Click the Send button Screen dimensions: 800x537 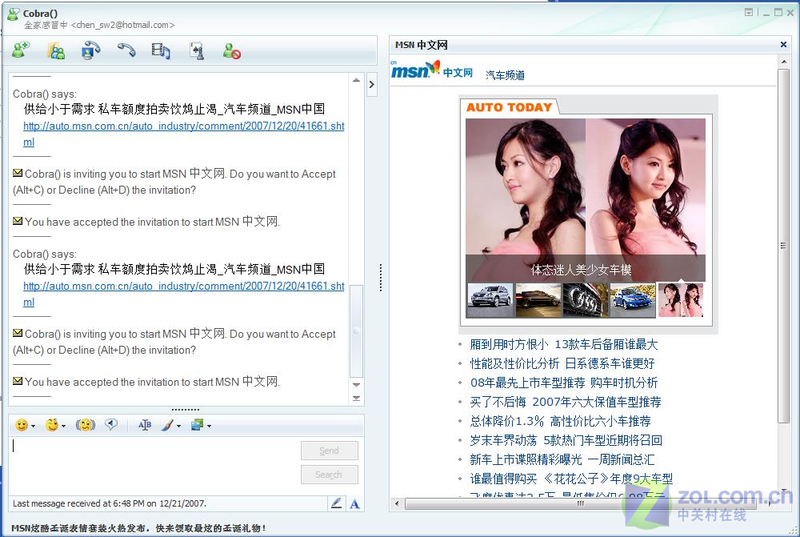[x=329, y=451]
